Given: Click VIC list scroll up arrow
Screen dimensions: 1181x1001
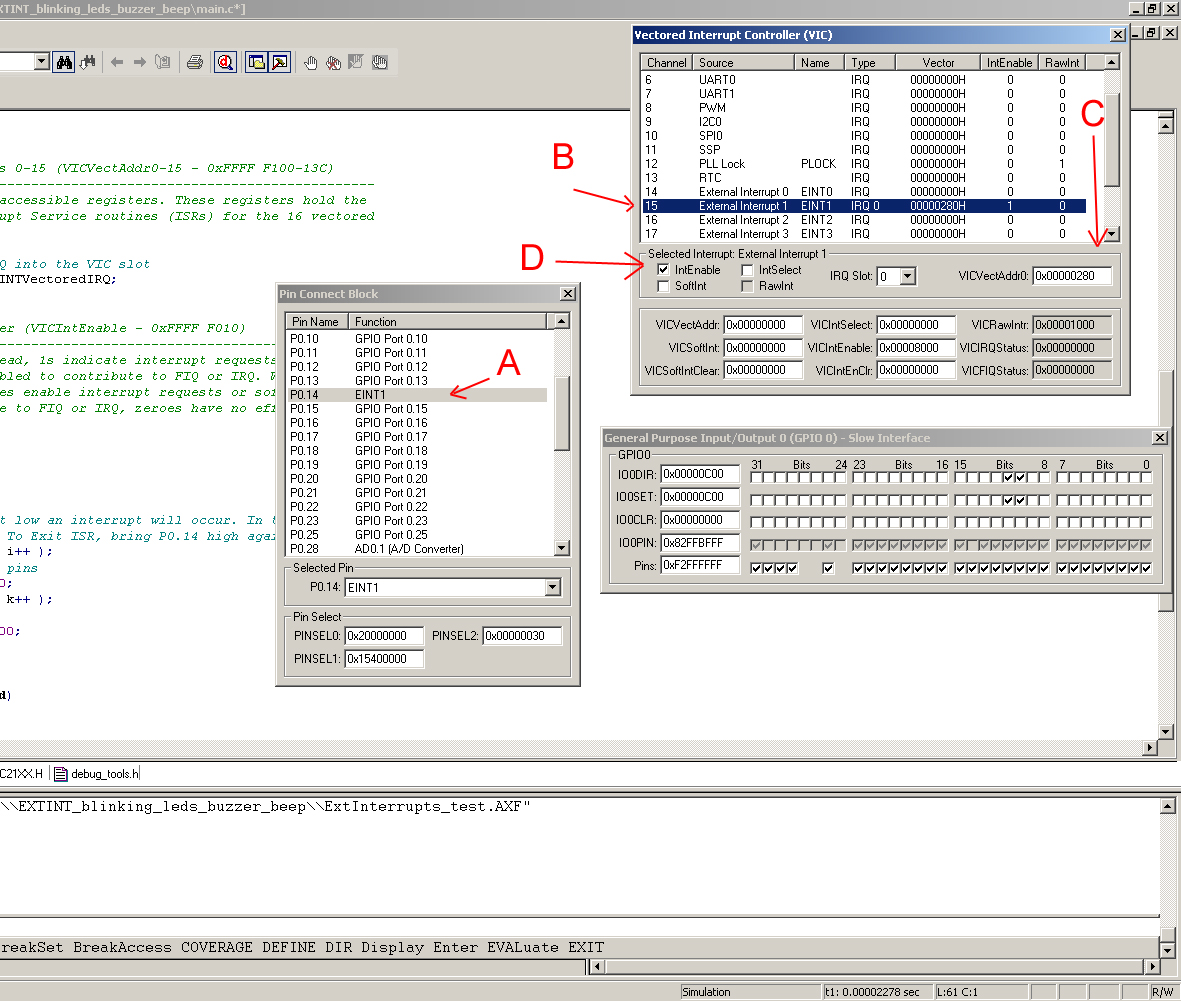Looking at the screenshot, I should click(1112, 62).
